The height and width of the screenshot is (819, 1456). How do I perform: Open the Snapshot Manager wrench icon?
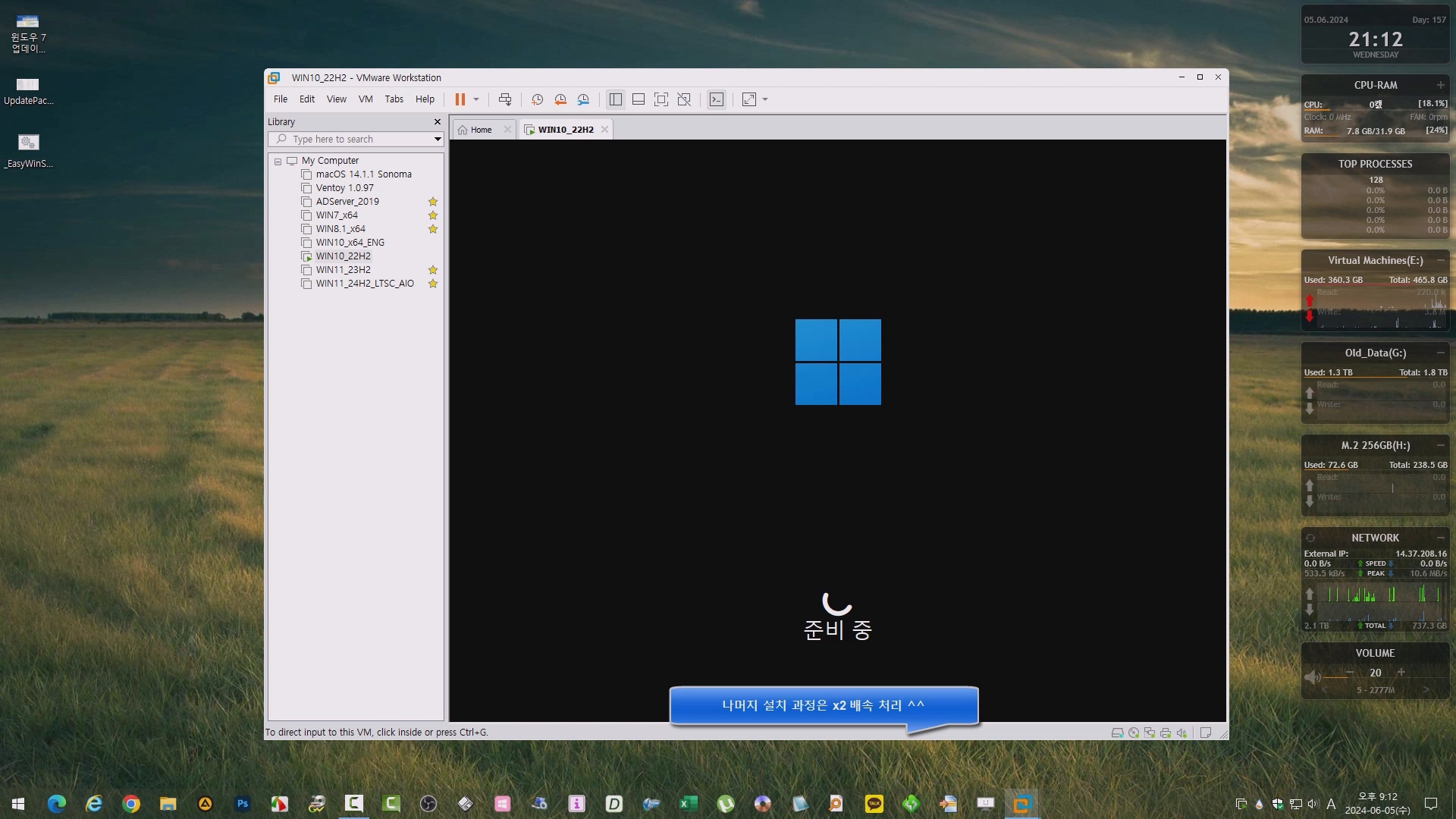pos(583,99)
